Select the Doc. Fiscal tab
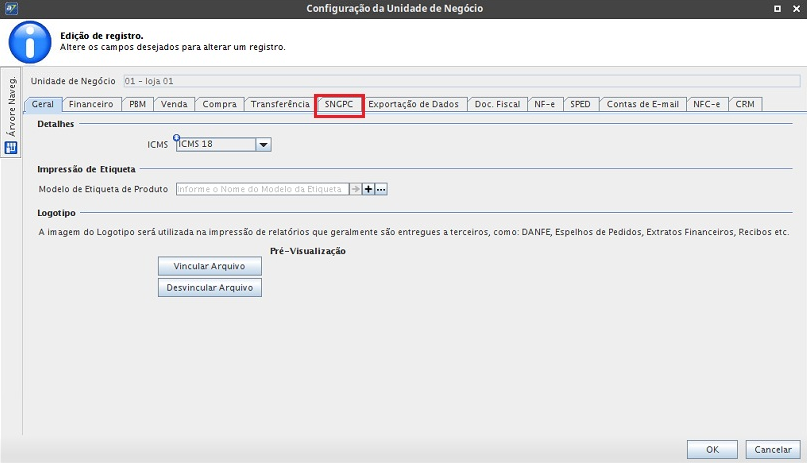This screenshot has width=807, height=463. [497, 104]
